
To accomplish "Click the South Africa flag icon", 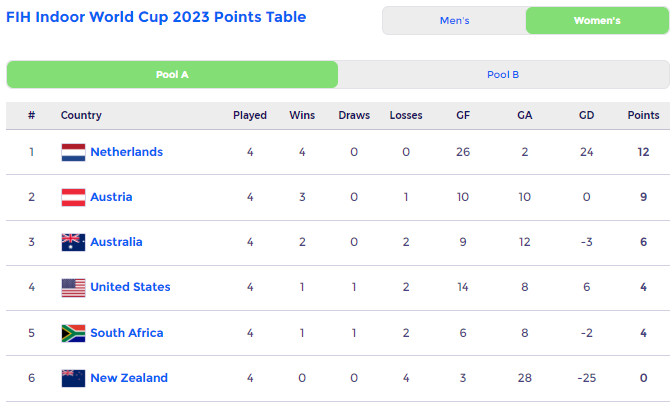I will 73,333.
